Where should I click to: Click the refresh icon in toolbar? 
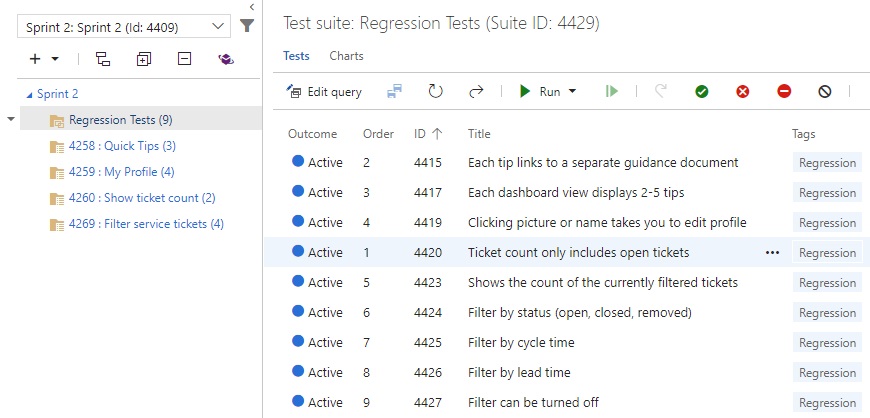pyautogui.click(x=435, y=91)
